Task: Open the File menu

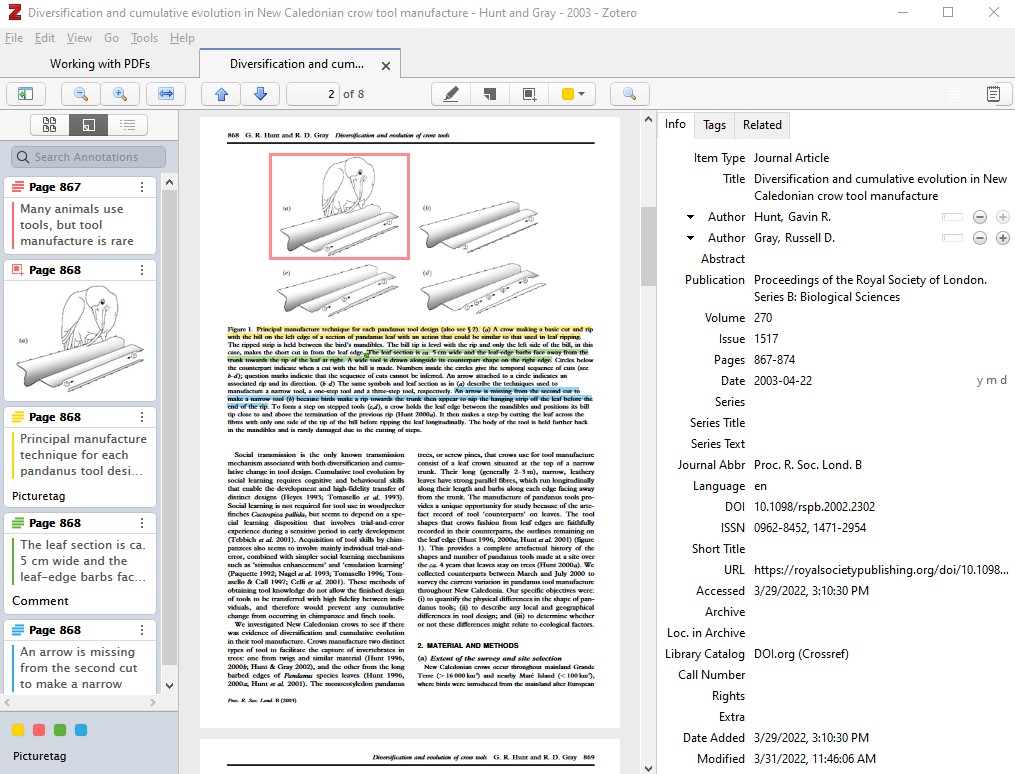Action: coord(14,38)
